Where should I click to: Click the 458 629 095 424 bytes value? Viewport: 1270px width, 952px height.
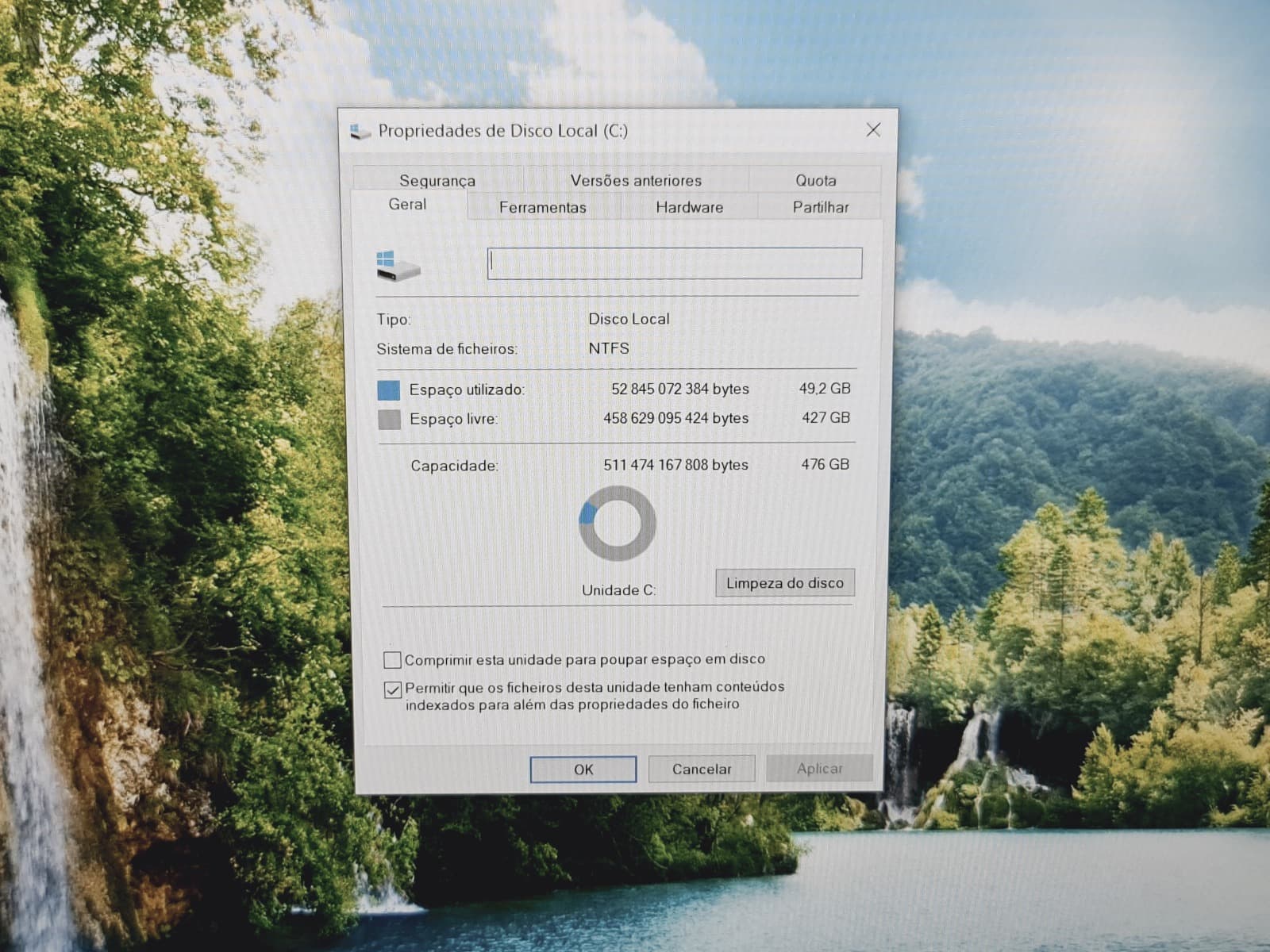coord(676,418)
